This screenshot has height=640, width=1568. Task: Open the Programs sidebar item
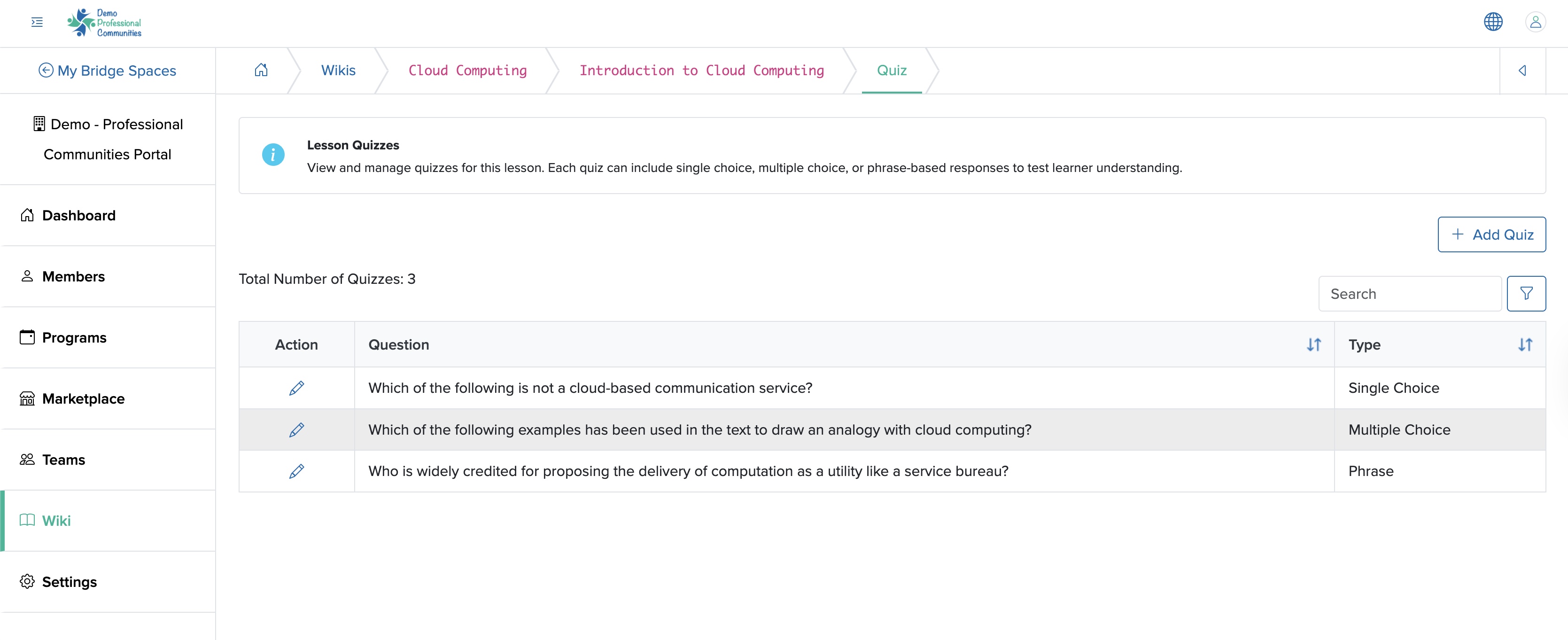(x=109, y=337)
